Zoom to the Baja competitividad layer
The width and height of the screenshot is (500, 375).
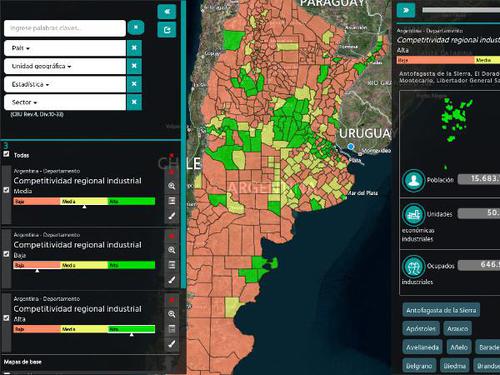point(172,250)
